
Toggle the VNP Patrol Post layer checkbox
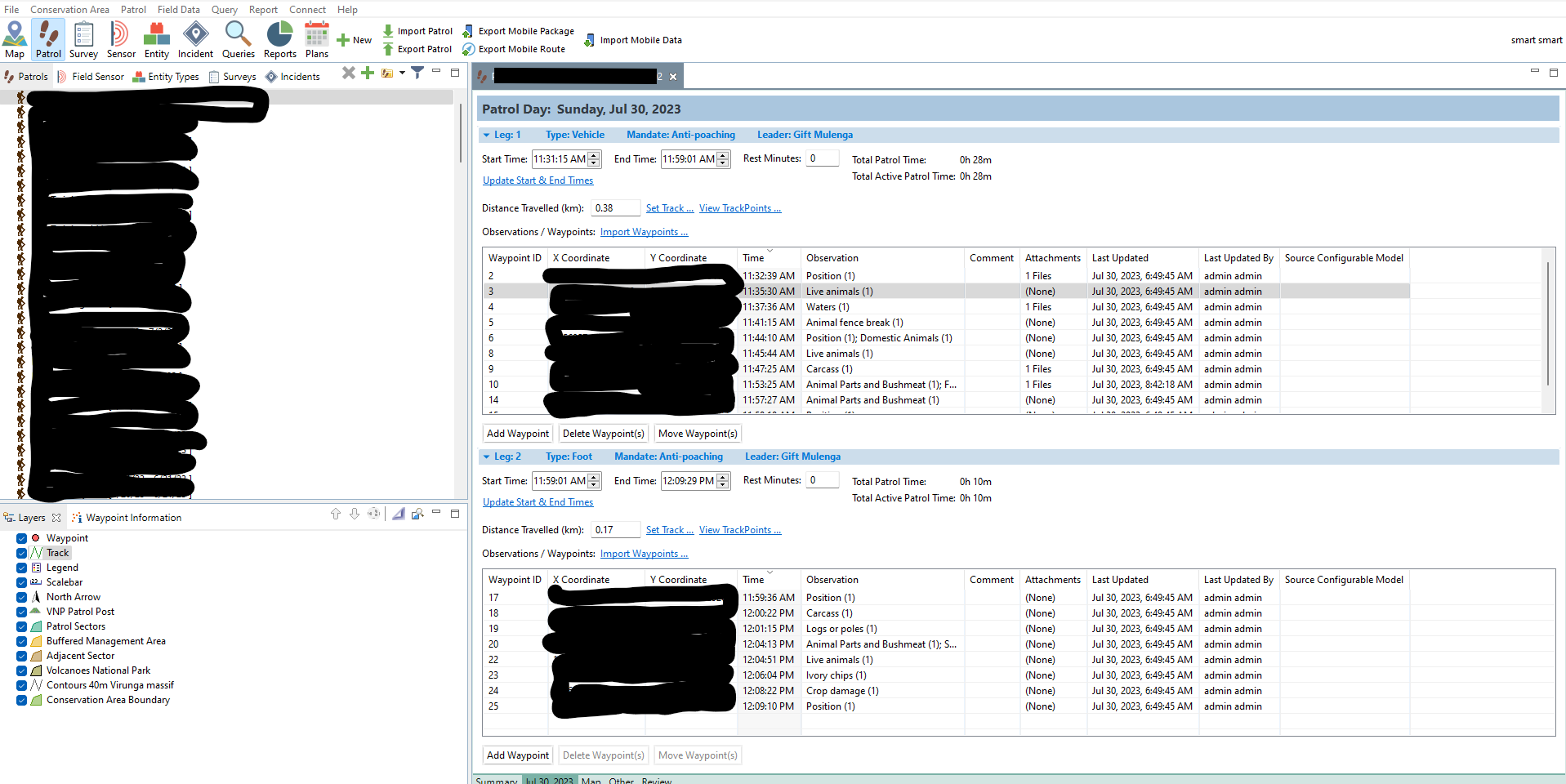coord(22,612)
